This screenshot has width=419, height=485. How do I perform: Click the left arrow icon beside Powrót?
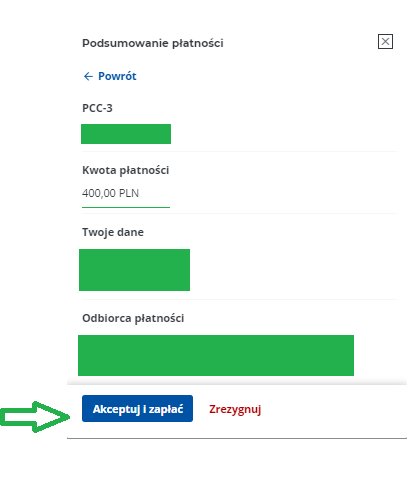coord(88,76)
